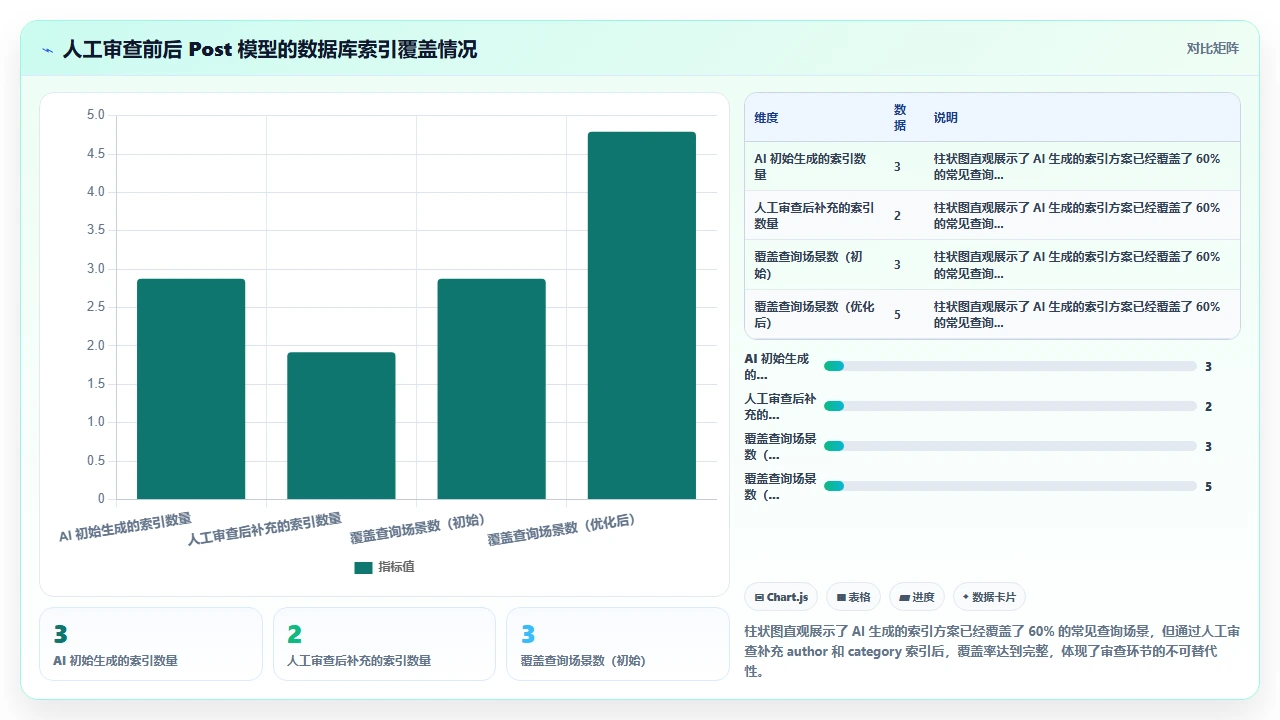Click the AI 初始生成的索引数量 chart bar
The width and height of the screenshot is (1280, 720).
coord(191,389)
